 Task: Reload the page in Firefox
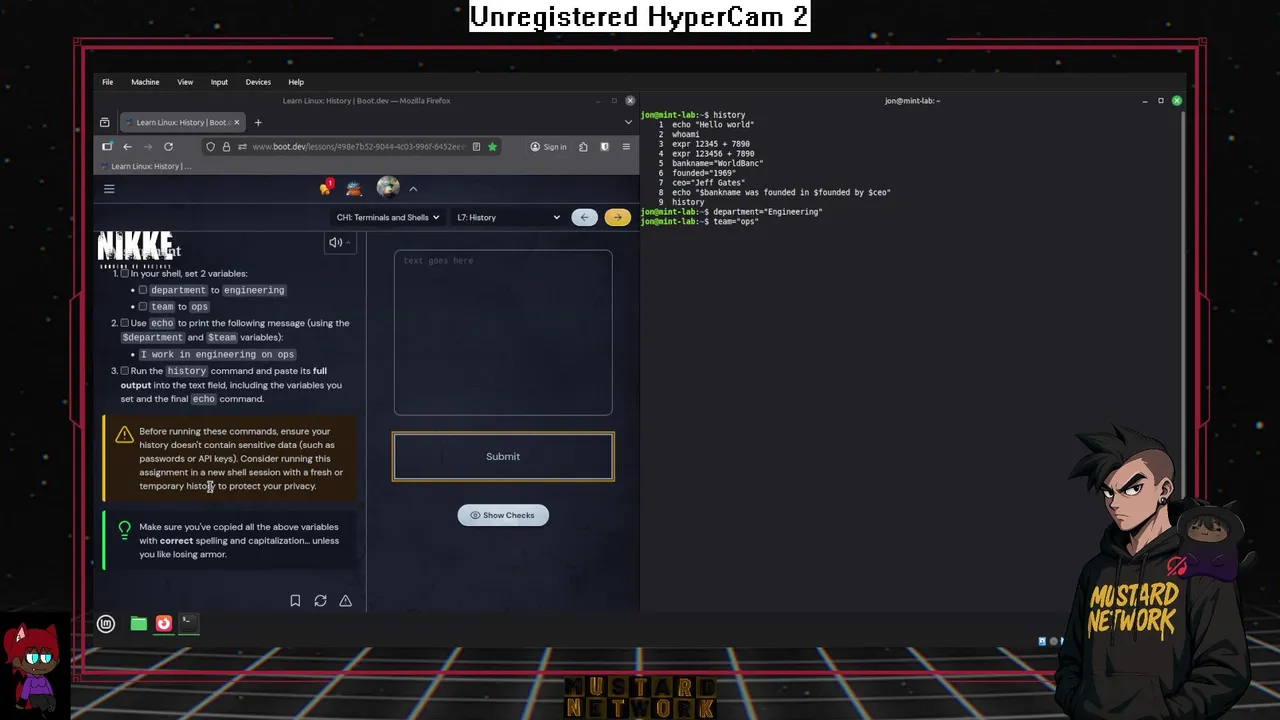[x=168, y=146]
